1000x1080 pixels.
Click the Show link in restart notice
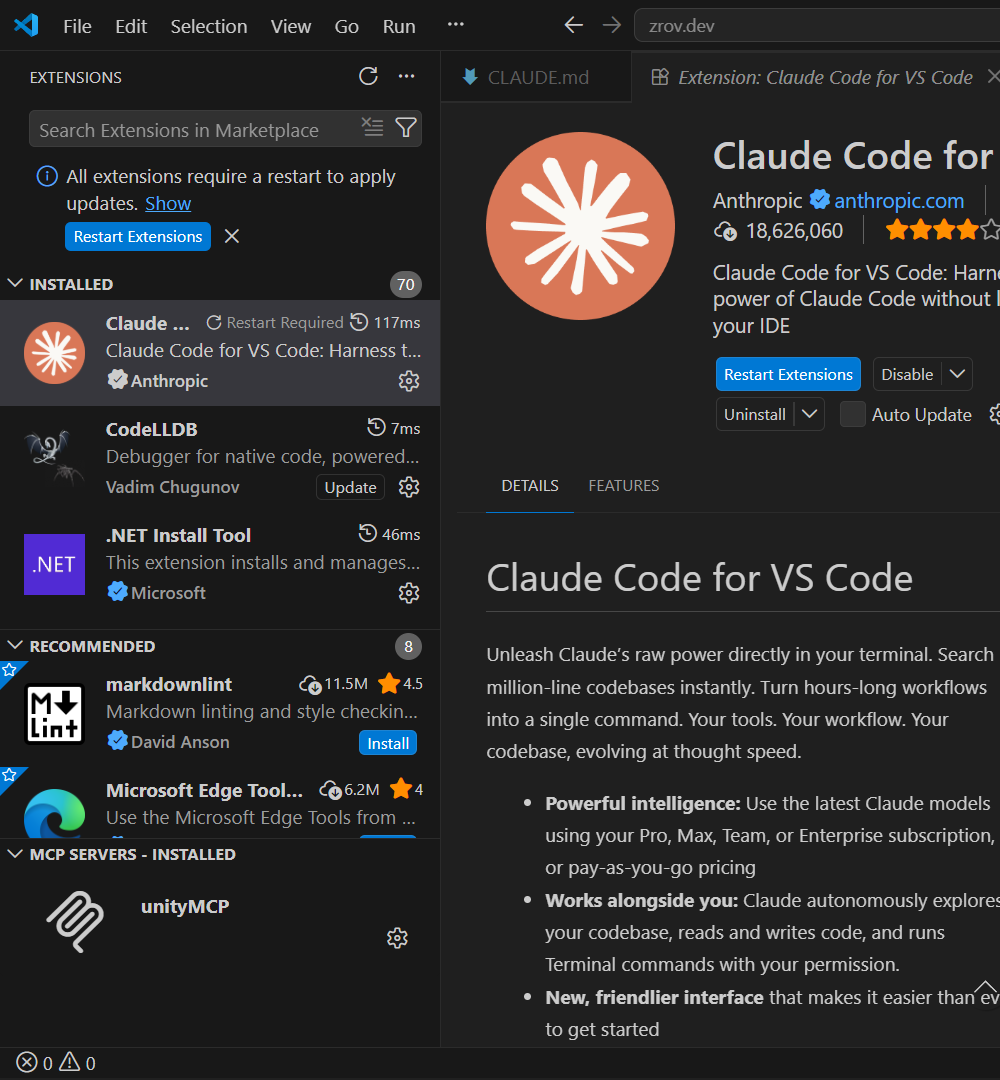pyautogui.click(x=168, y=203)
